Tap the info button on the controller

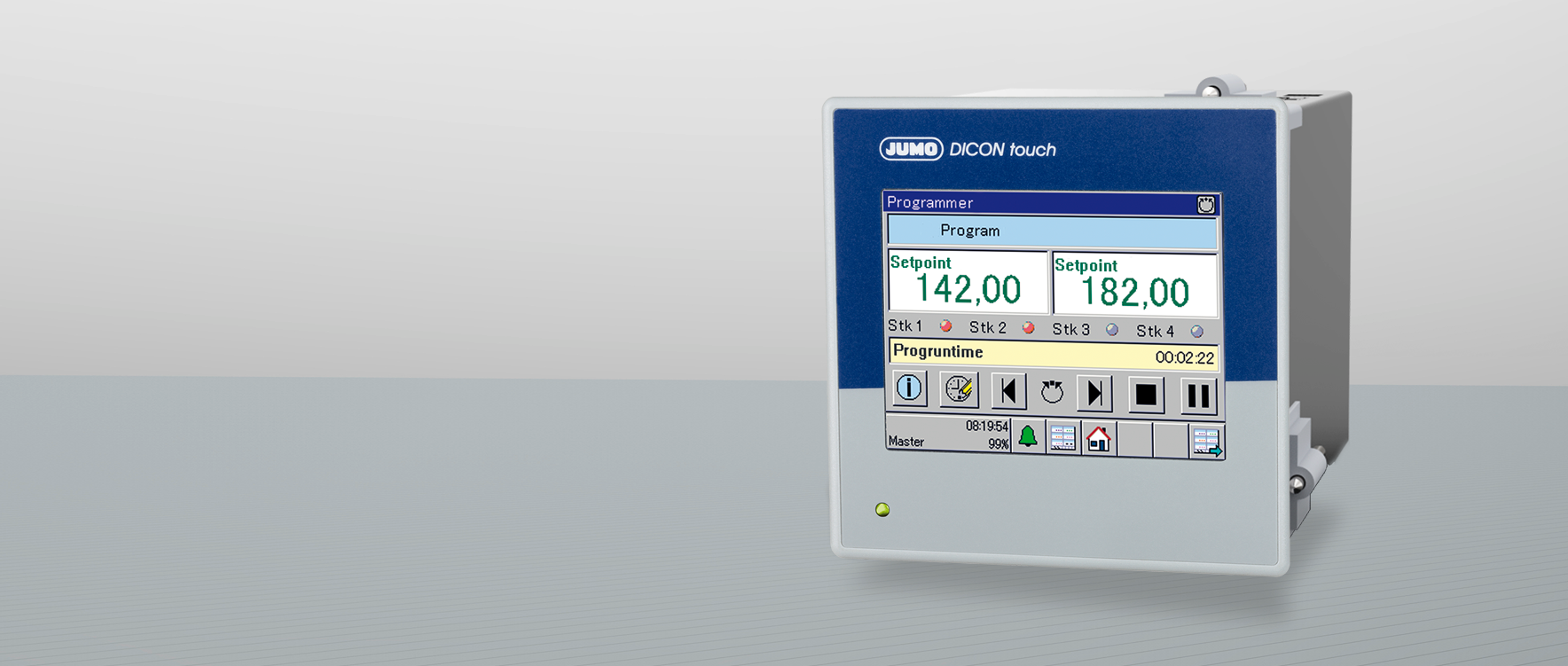pyautogui.click(x=909, y=388)
